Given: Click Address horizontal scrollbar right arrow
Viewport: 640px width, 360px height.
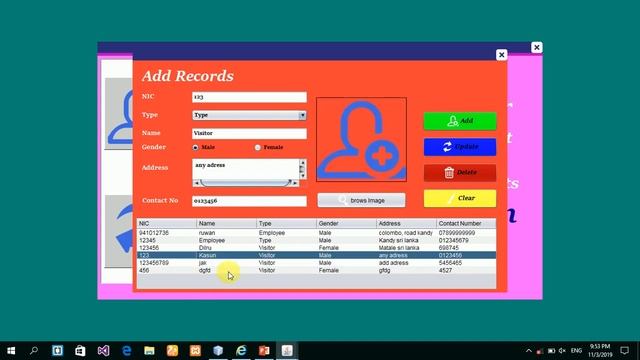Looking at the screenshot, I should (296, 183).
